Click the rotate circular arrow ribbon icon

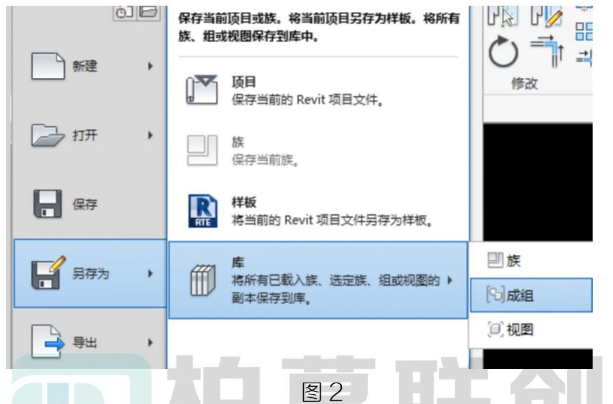(x=503, y=52)
